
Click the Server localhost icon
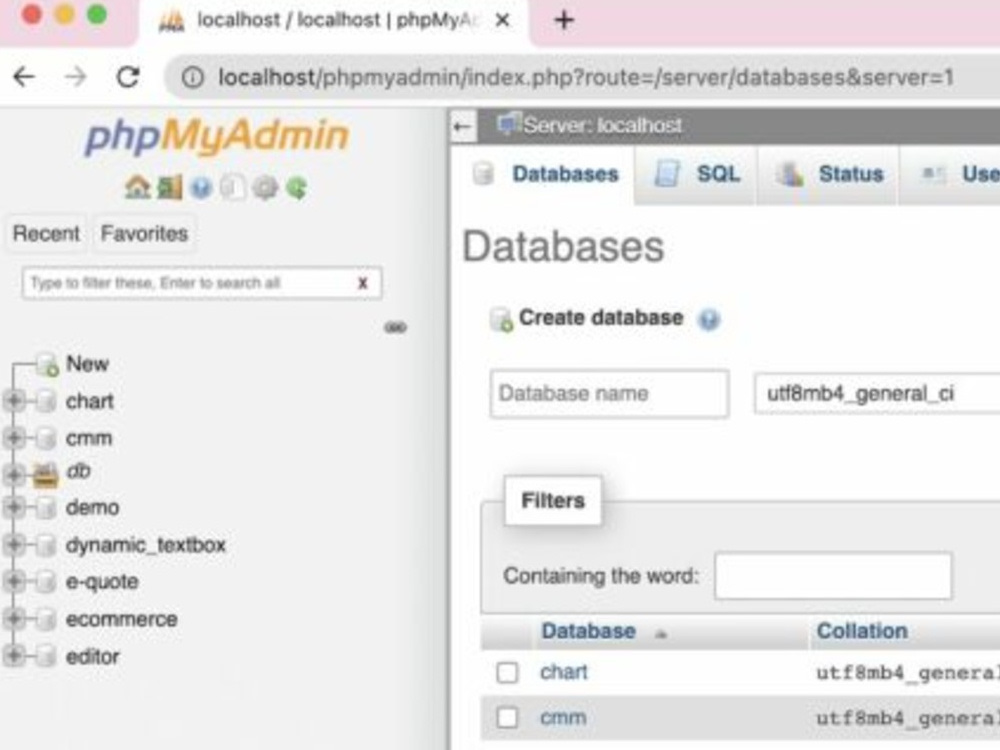click(509, 124)
